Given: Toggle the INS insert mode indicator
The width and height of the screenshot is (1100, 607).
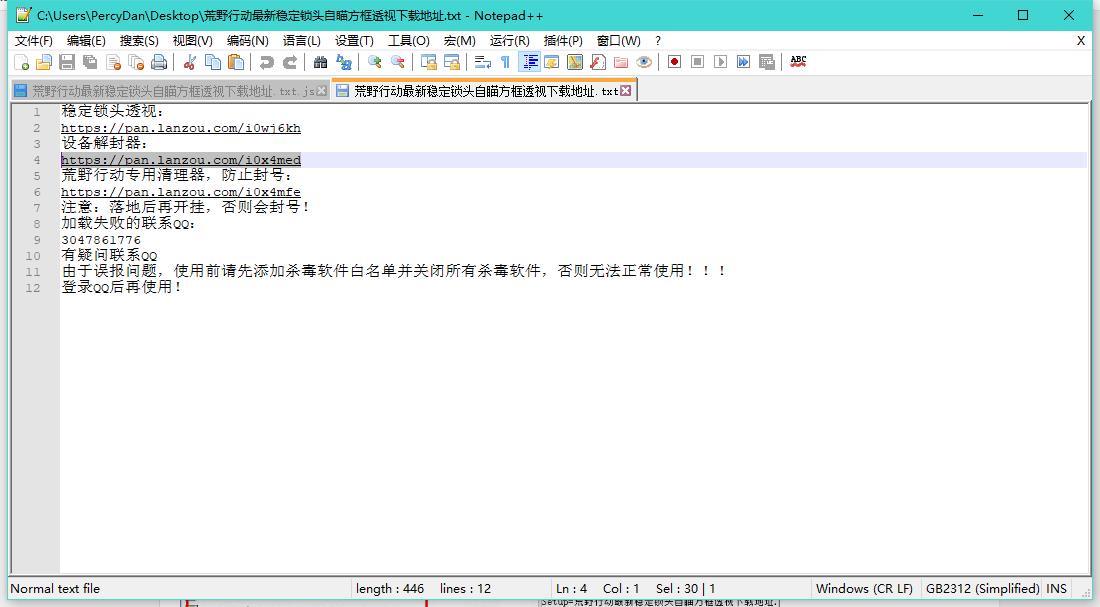Looking at the screenshot, I should pyautogui.click(x=1057, y=589).
